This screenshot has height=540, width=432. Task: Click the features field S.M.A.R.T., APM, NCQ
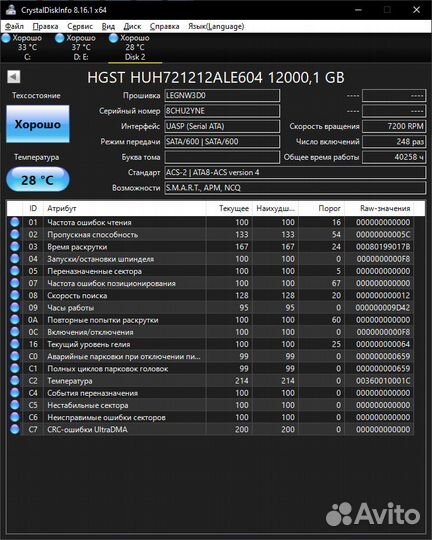click(x=295, y=188)
